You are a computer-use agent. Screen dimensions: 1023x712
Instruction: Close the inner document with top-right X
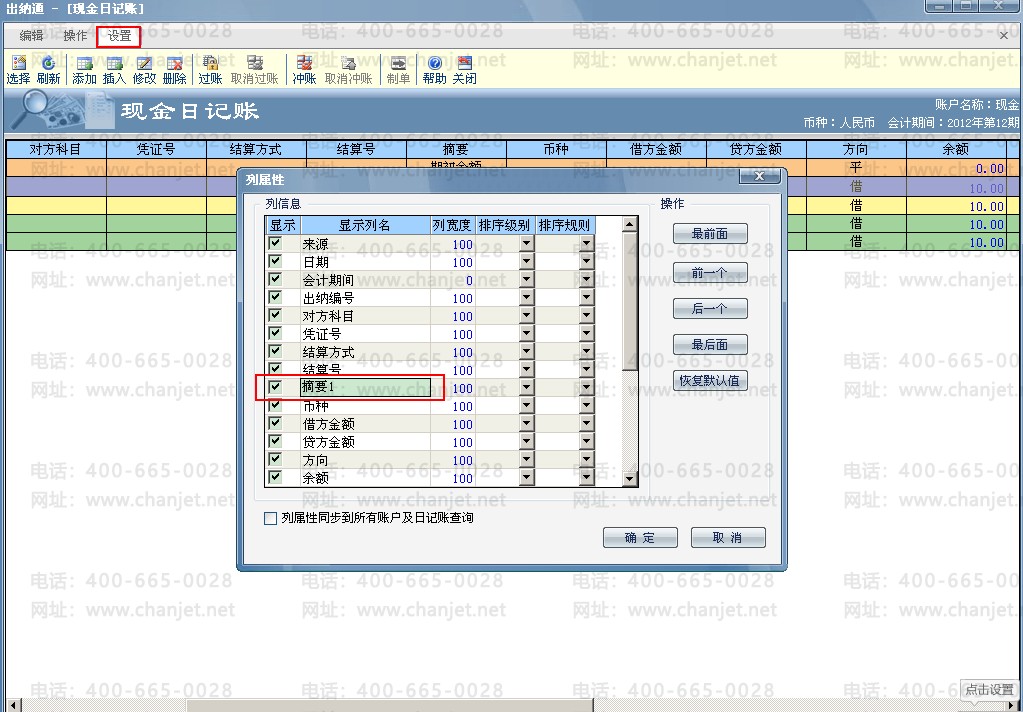(x=1004, y=36)
